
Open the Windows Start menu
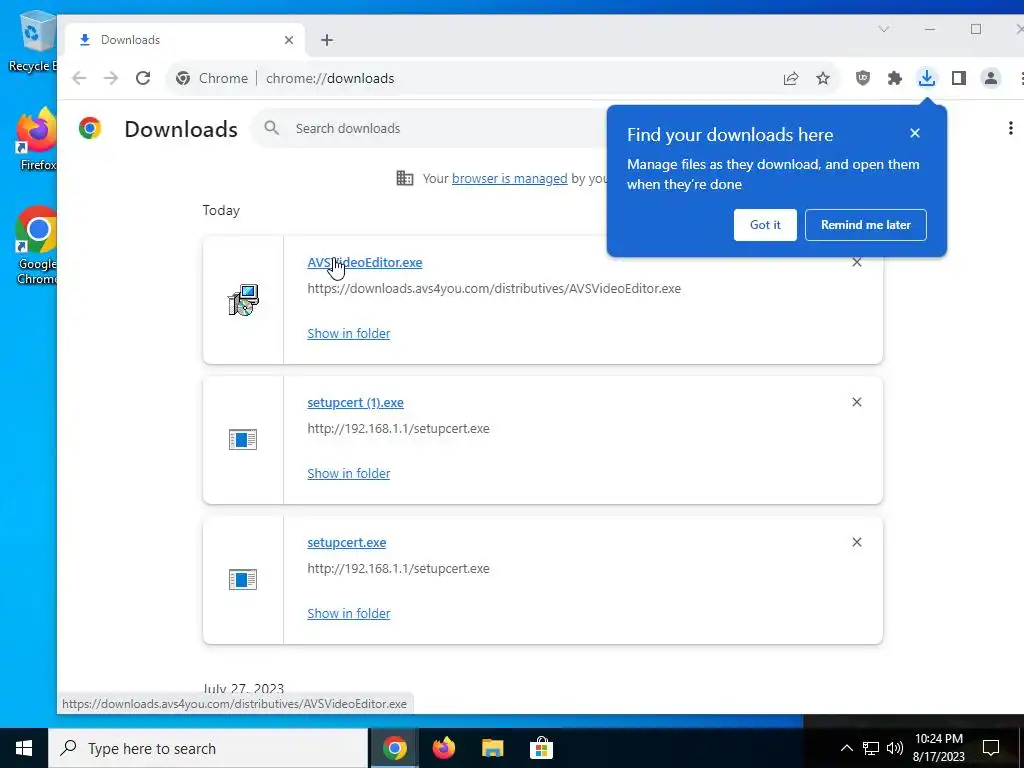pyautogui.click(x=24, y=748)
